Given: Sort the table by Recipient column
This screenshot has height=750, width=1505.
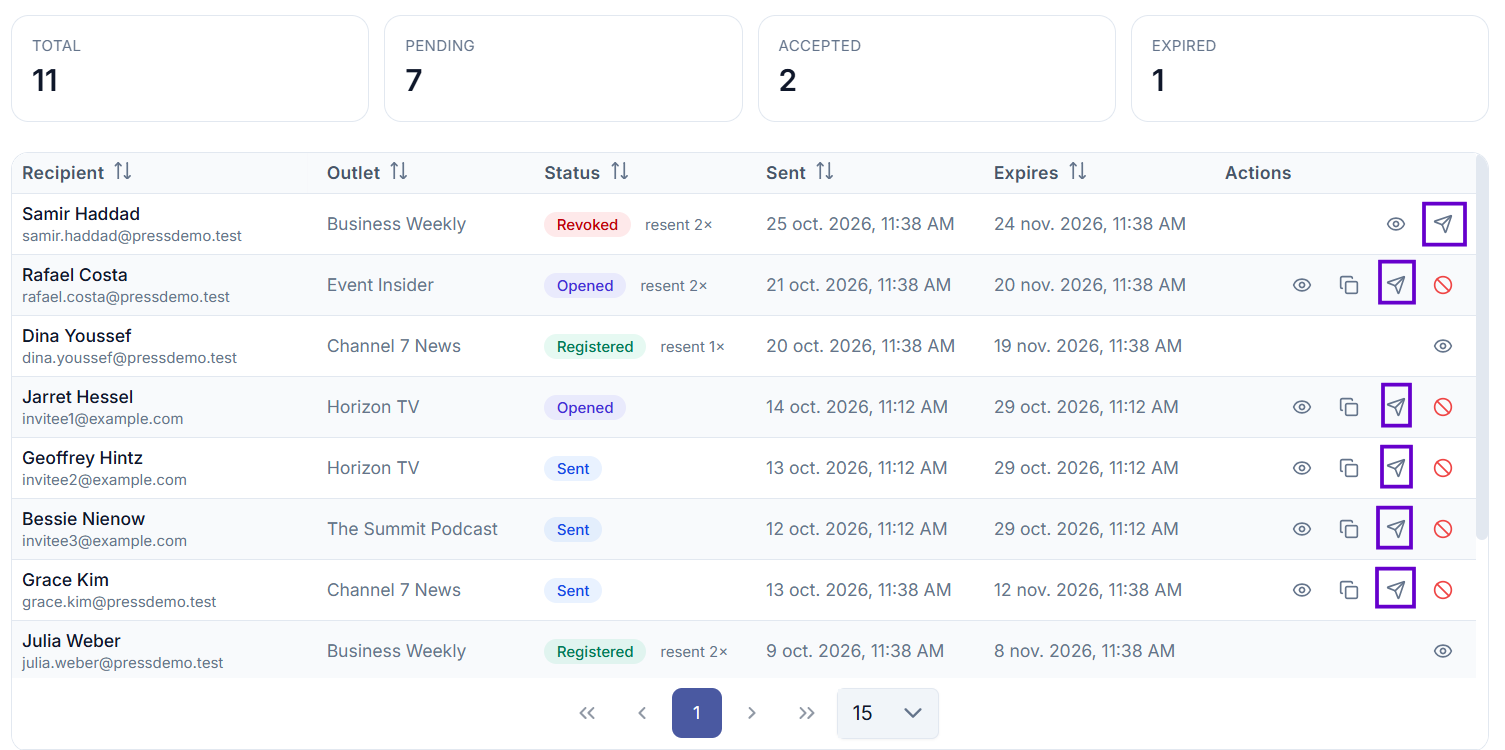Looking at the screenshot, I should pos(122,172).
